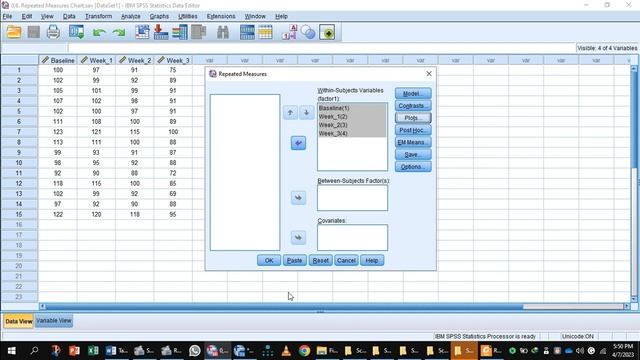
Task: Click the Plots... button
Action: pyautogui.click(x=413, y=118)
